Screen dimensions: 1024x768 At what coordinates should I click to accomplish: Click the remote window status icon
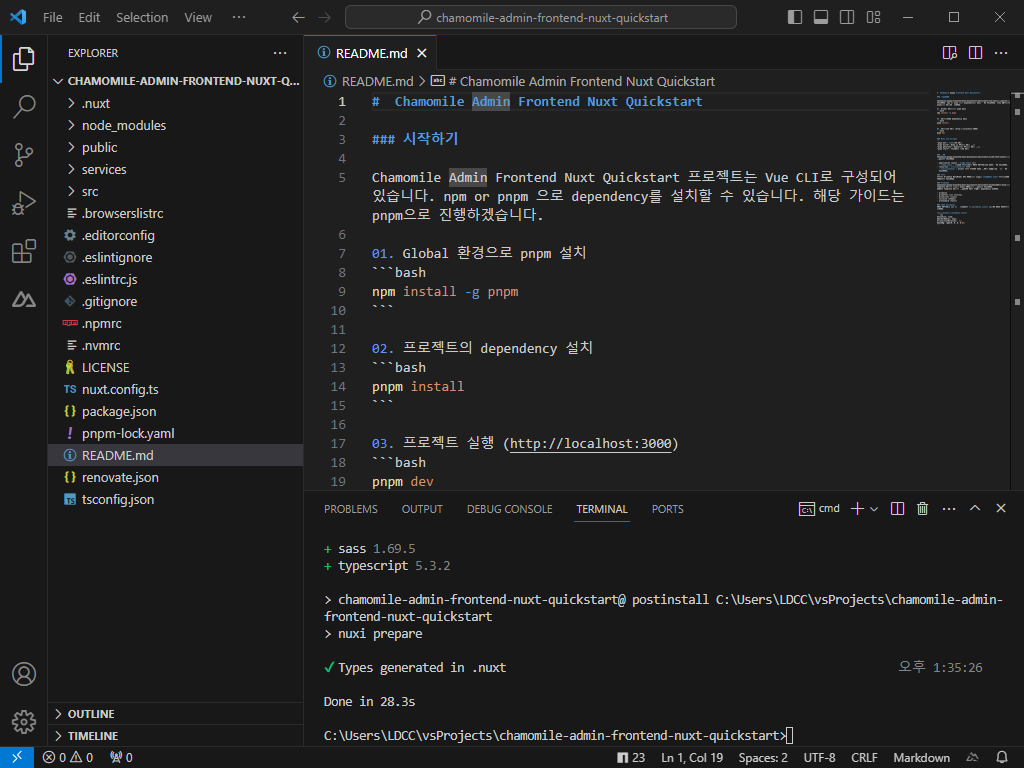(17, 757)
